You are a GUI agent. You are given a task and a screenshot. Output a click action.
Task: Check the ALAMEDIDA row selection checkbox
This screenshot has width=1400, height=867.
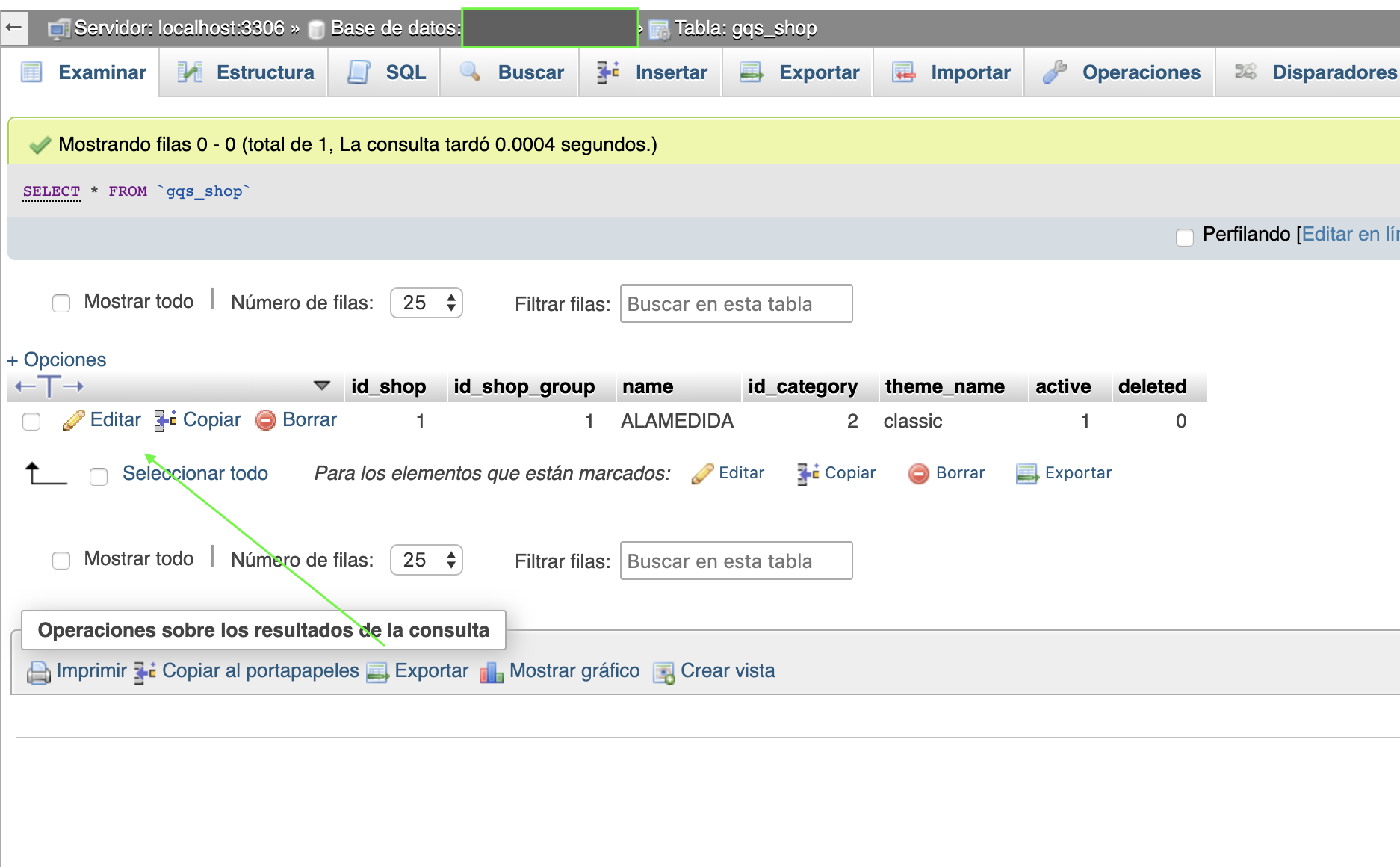(x=31, y=422)
